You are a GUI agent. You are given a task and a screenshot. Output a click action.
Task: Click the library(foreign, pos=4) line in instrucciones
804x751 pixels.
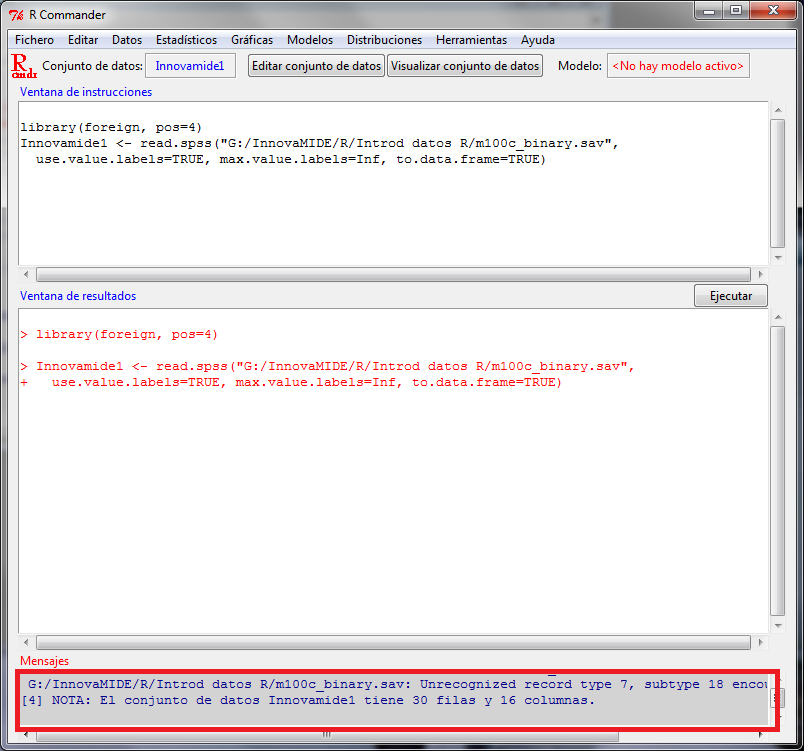click(111, 127)
